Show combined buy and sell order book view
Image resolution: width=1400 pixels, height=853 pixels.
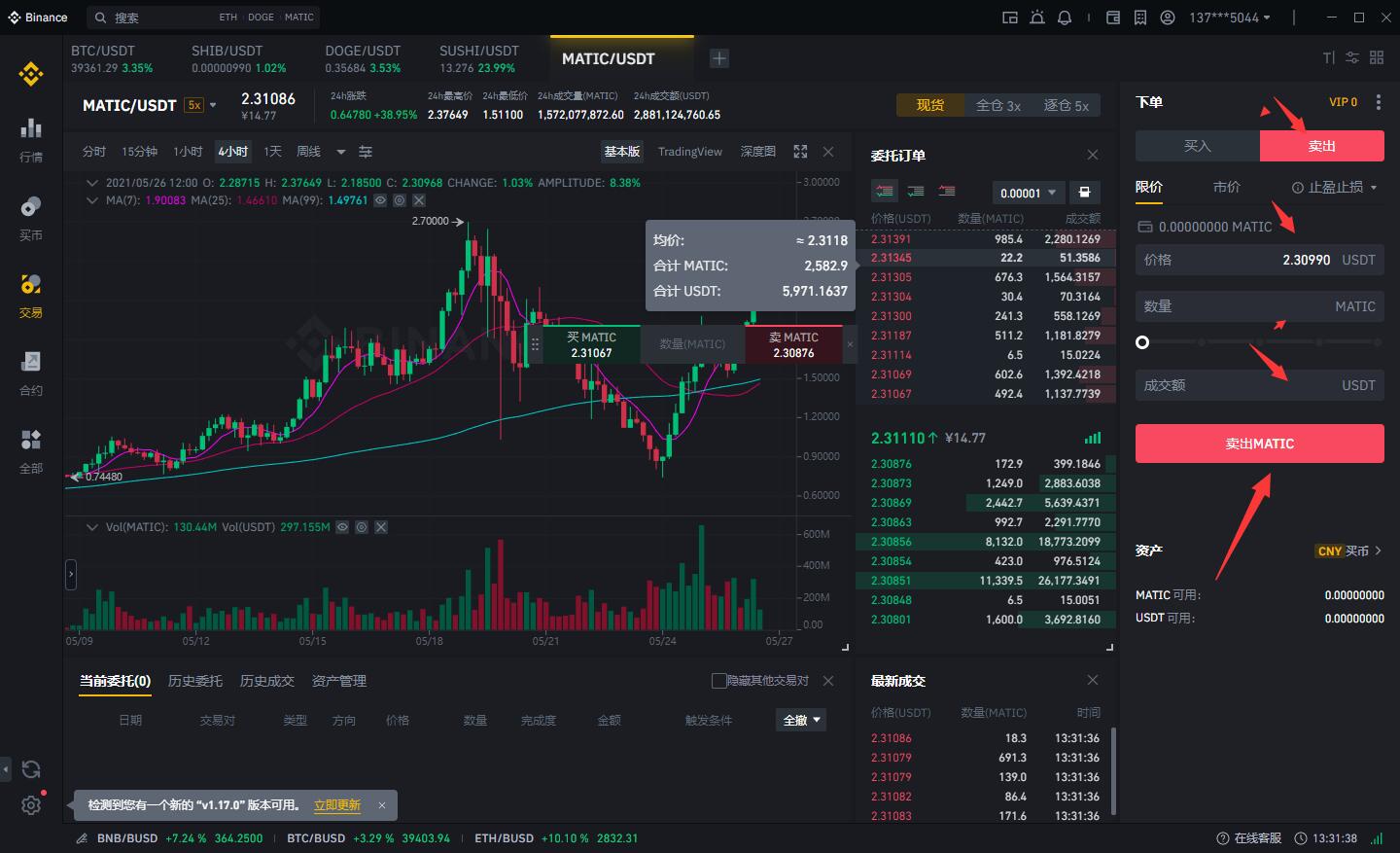point(884,192)
